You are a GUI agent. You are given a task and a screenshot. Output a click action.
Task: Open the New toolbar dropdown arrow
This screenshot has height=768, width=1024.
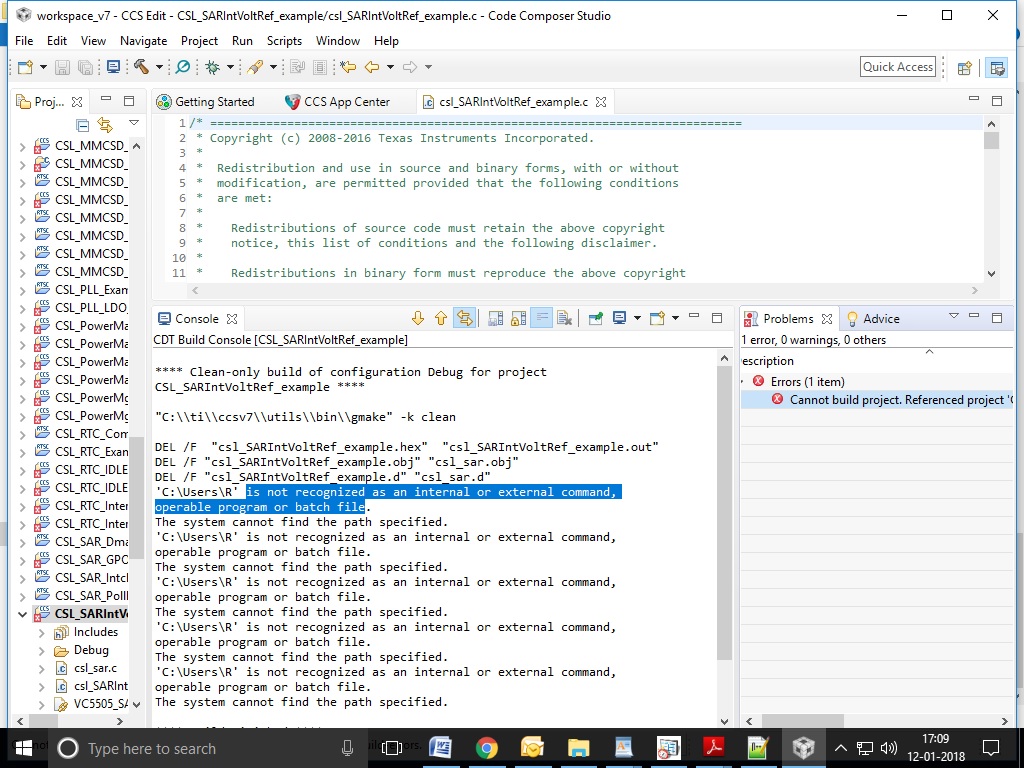coord(43,67)
